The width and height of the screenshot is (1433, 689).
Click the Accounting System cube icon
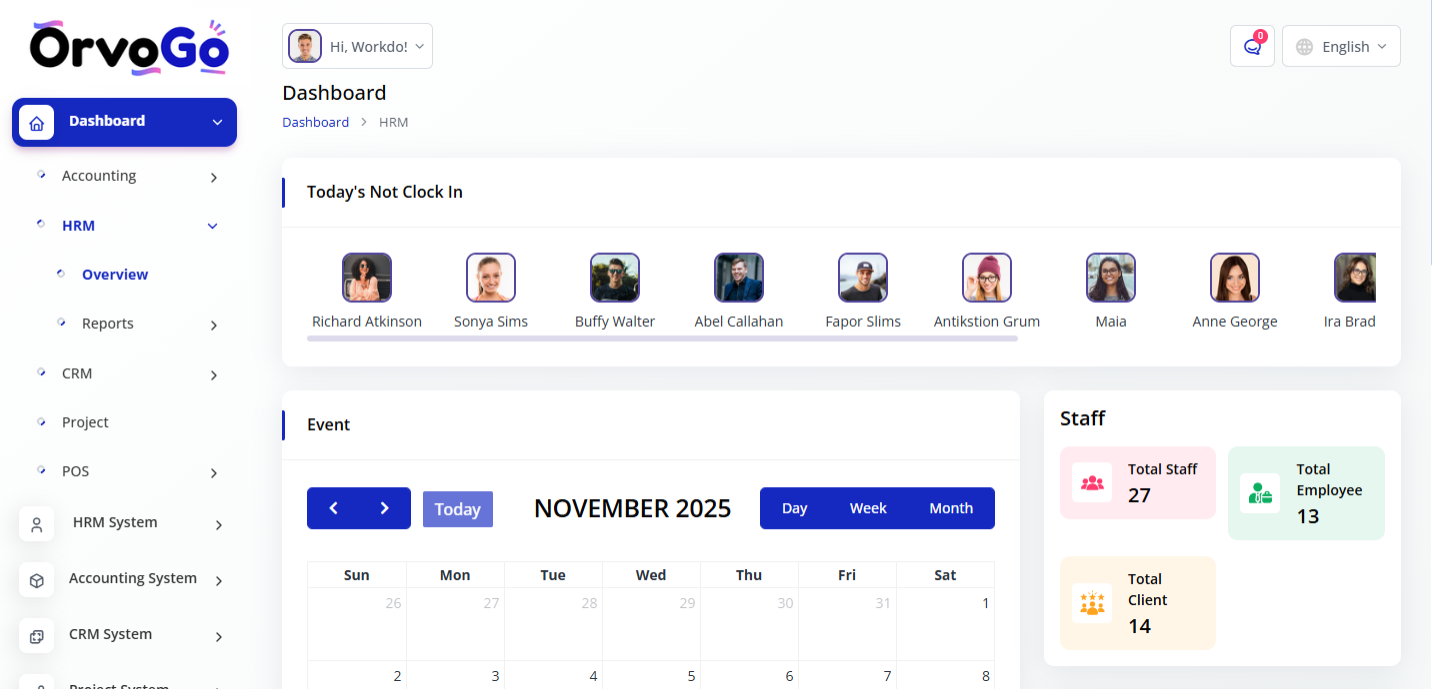[x=37, y=580]
